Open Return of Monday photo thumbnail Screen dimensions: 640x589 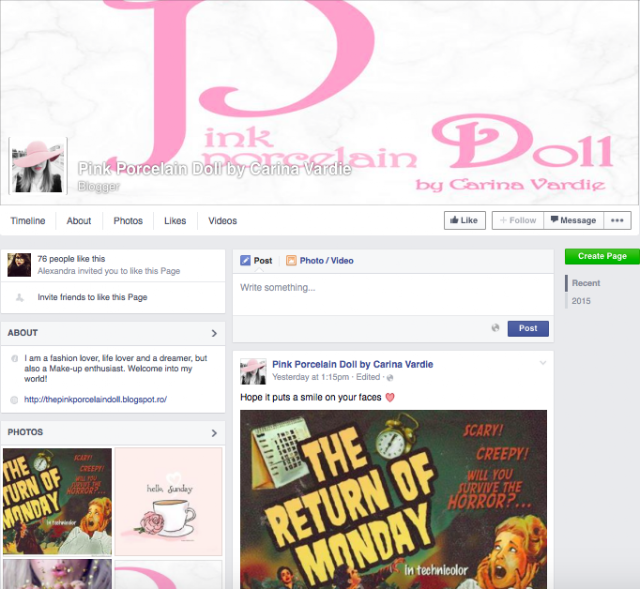point(57,502)
